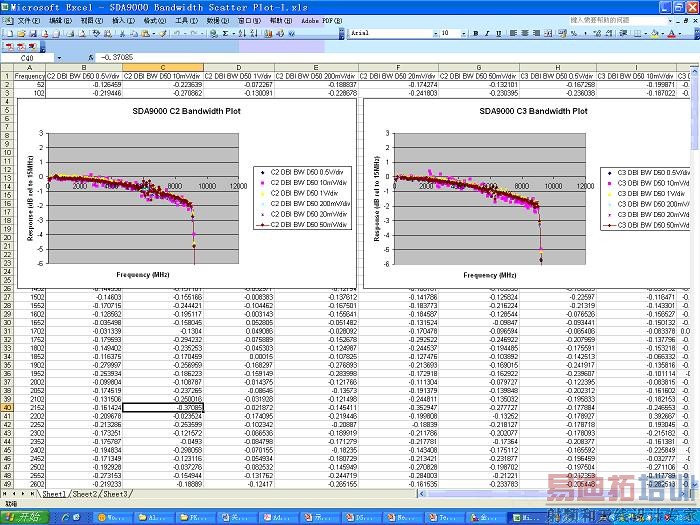The image size is (700, 525).
Task: Switch to the Sheet2 tab
Action: (85, 494)
